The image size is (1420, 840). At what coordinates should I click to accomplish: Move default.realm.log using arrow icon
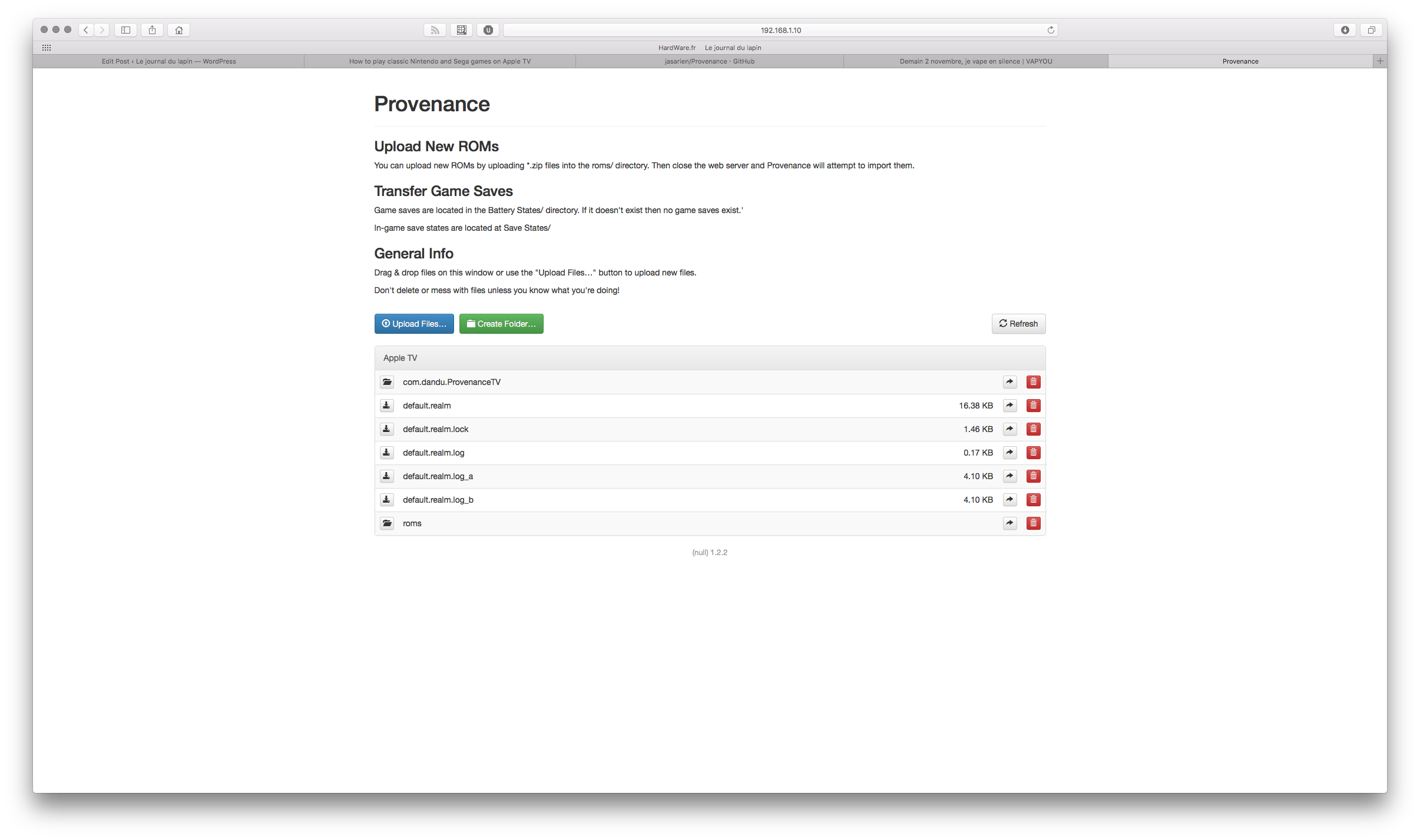(1009, 453)
